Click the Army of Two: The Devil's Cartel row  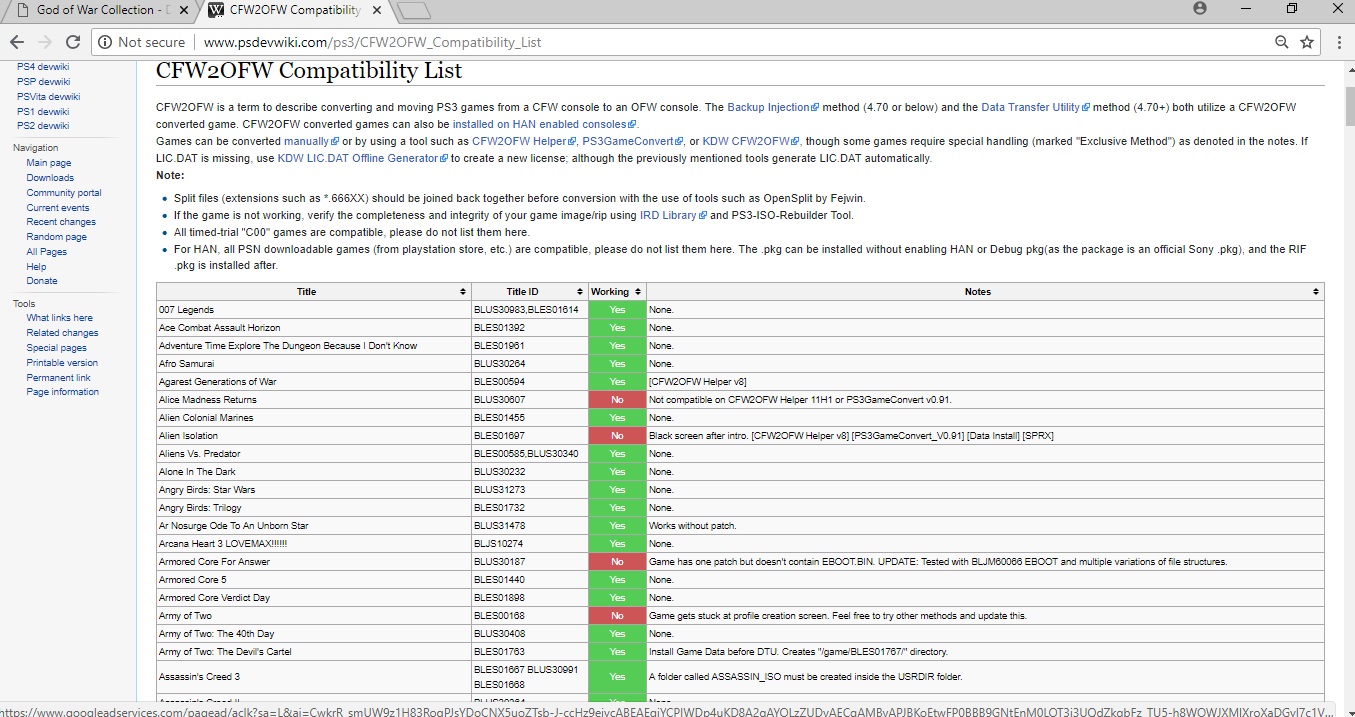pos(740,652)
